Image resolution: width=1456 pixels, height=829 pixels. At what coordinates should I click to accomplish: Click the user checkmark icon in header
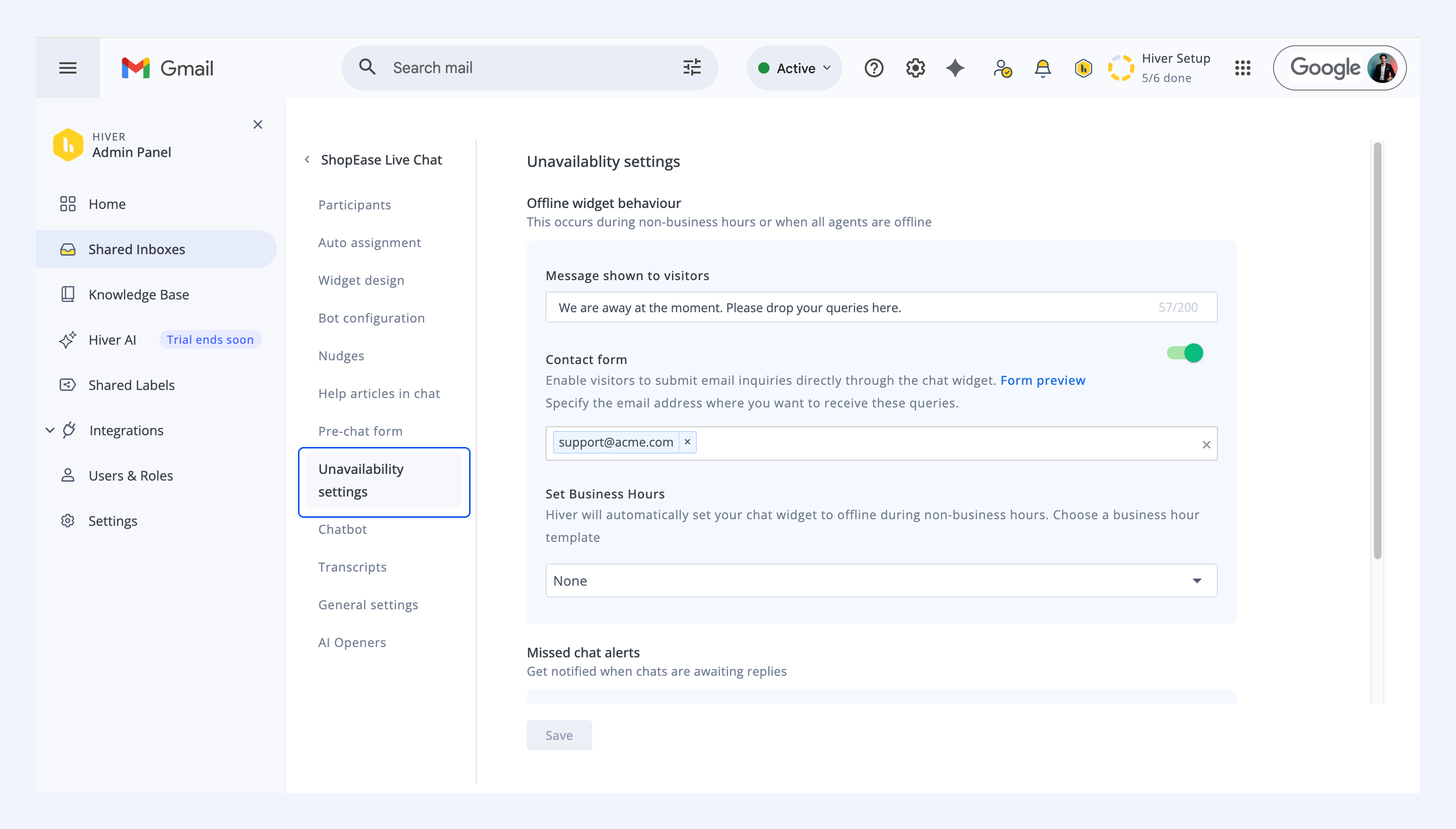1002,68
